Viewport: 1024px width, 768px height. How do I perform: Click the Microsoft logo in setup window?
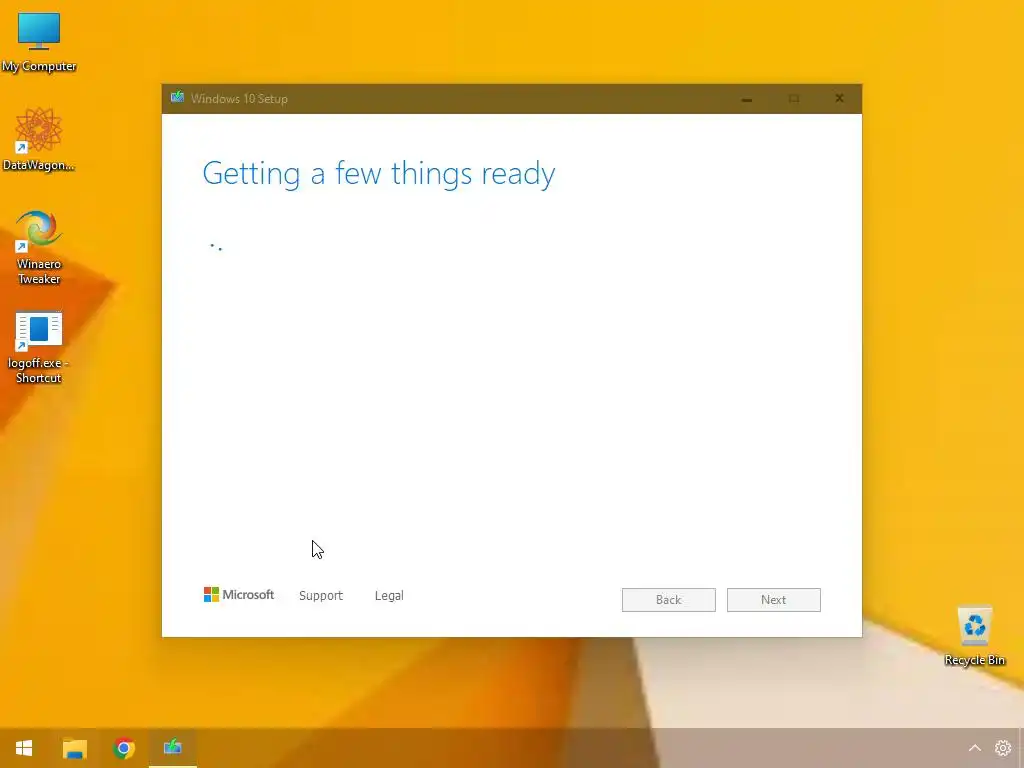239,594
